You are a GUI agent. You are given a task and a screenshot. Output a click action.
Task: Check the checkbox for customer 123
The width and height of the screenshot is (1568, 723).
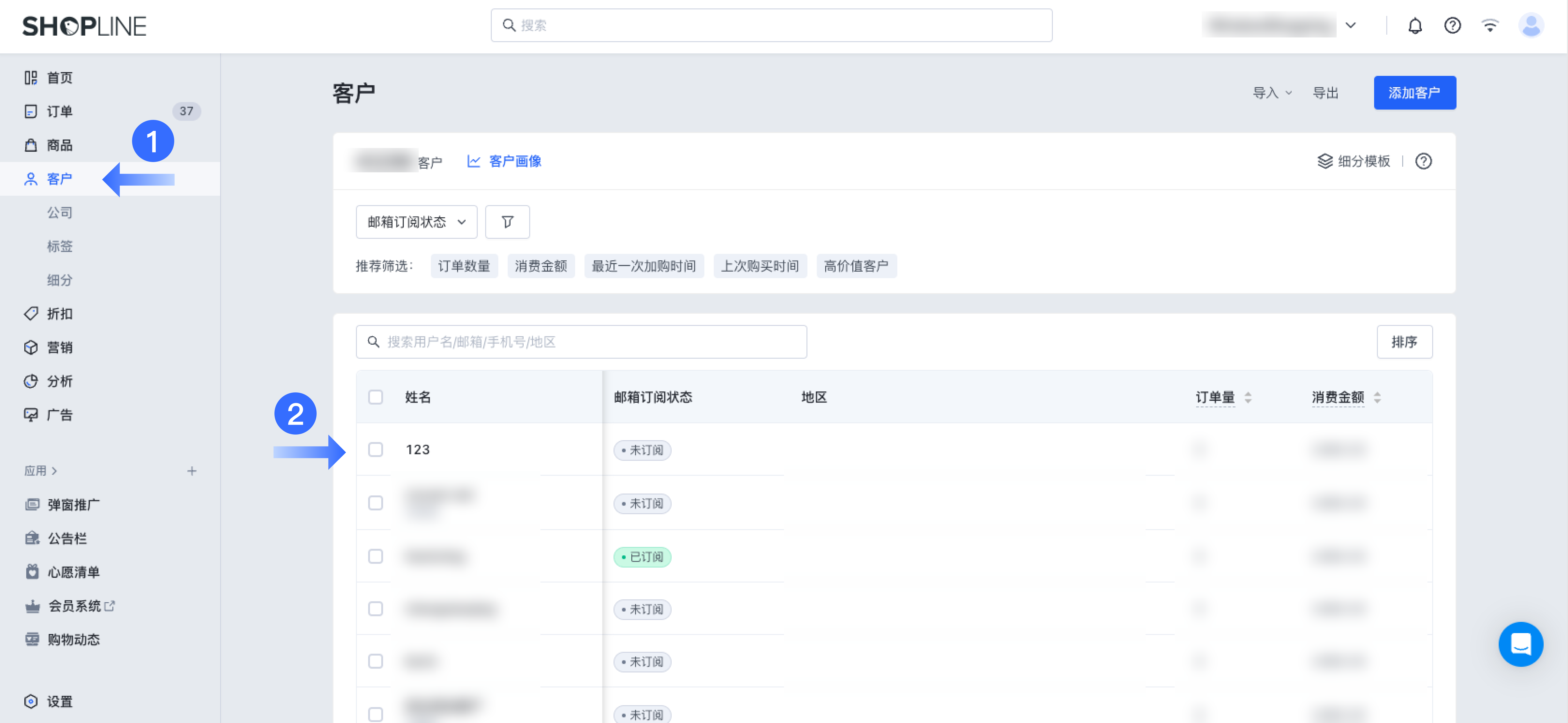click(376, 450)
